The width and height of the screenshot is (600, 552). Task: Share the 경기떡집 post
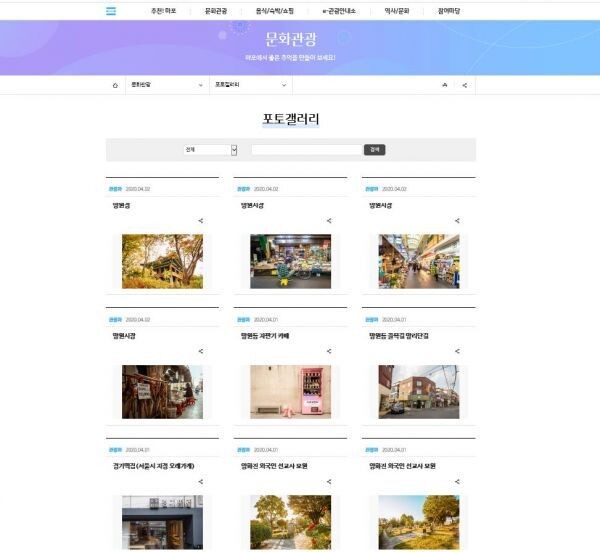201,481
